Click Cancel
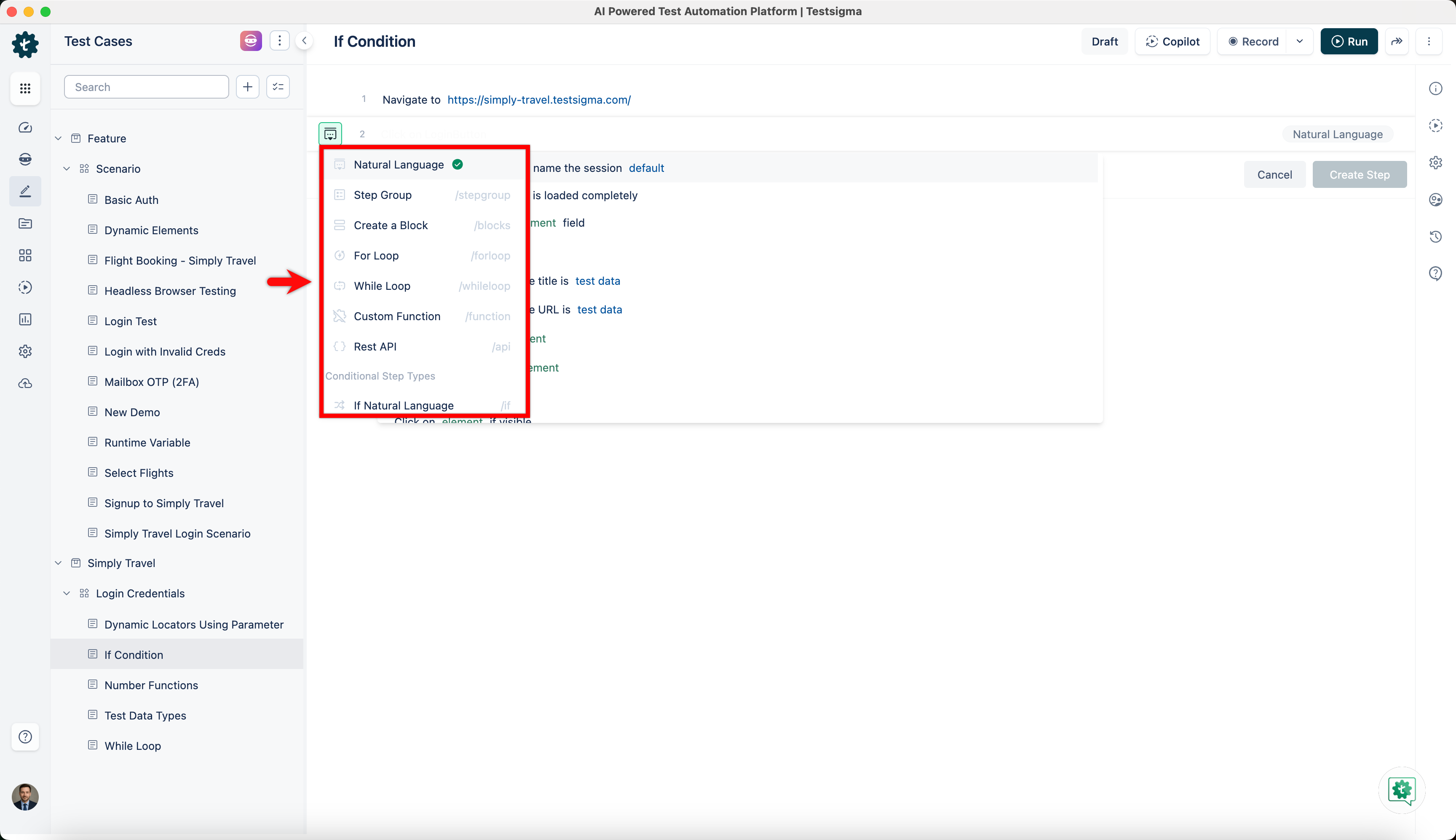 coord(1274,174)
